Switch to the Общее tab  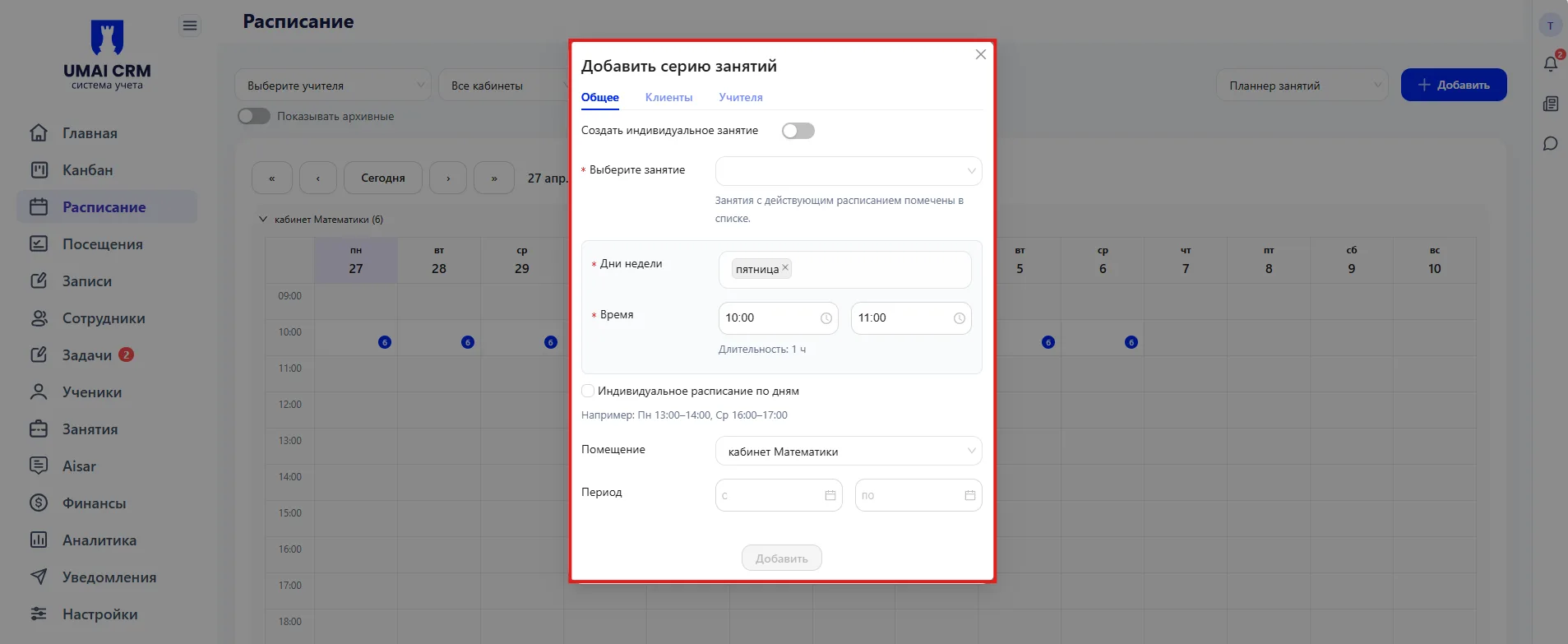pos(600,97)
